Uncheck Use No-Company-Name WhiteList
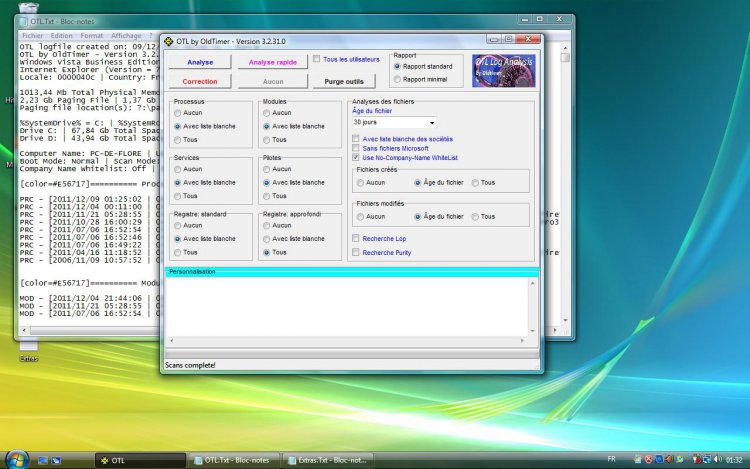 355,157
